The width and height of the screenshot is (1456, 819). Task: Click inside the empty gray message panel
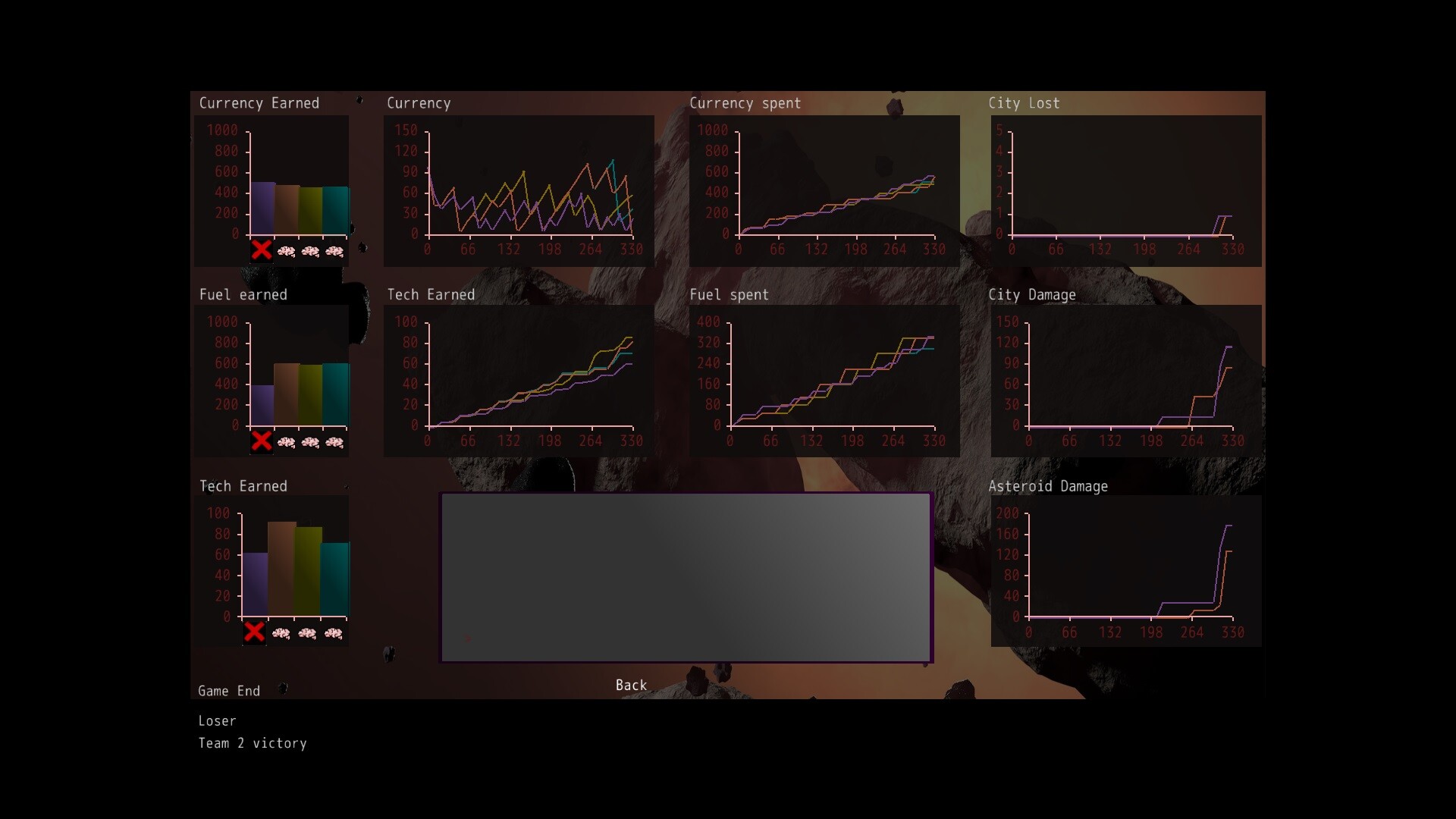pos(686,578)
